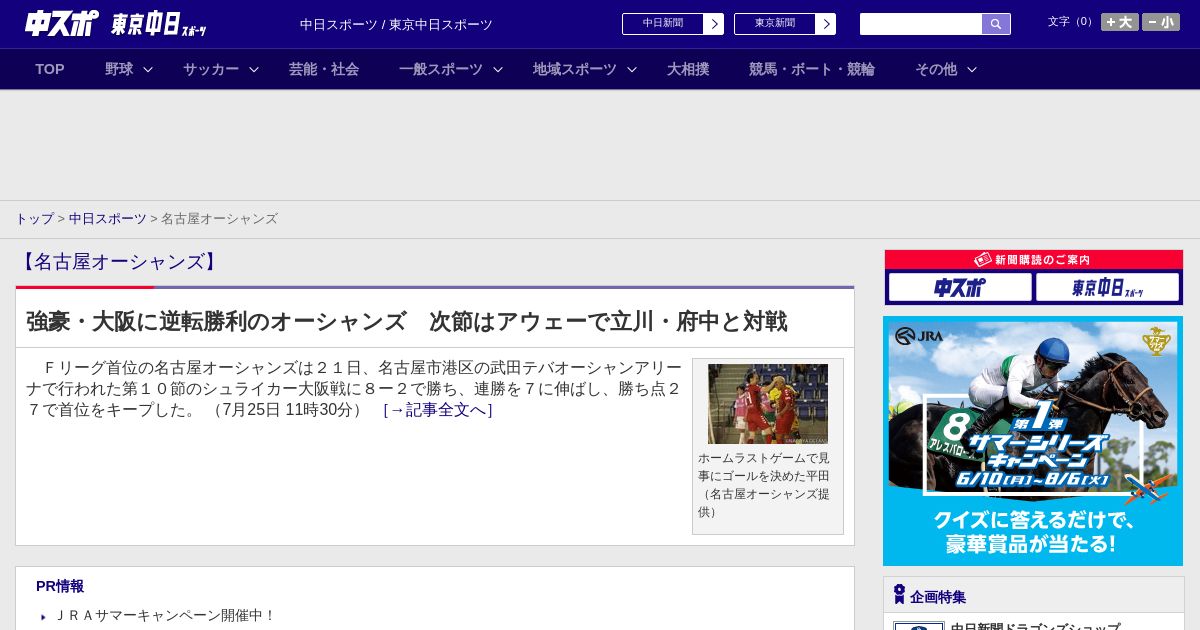The height and width of the screenshot is (630, 1200).
Task: Click PR情報 heading
Action: click(60, 586)
